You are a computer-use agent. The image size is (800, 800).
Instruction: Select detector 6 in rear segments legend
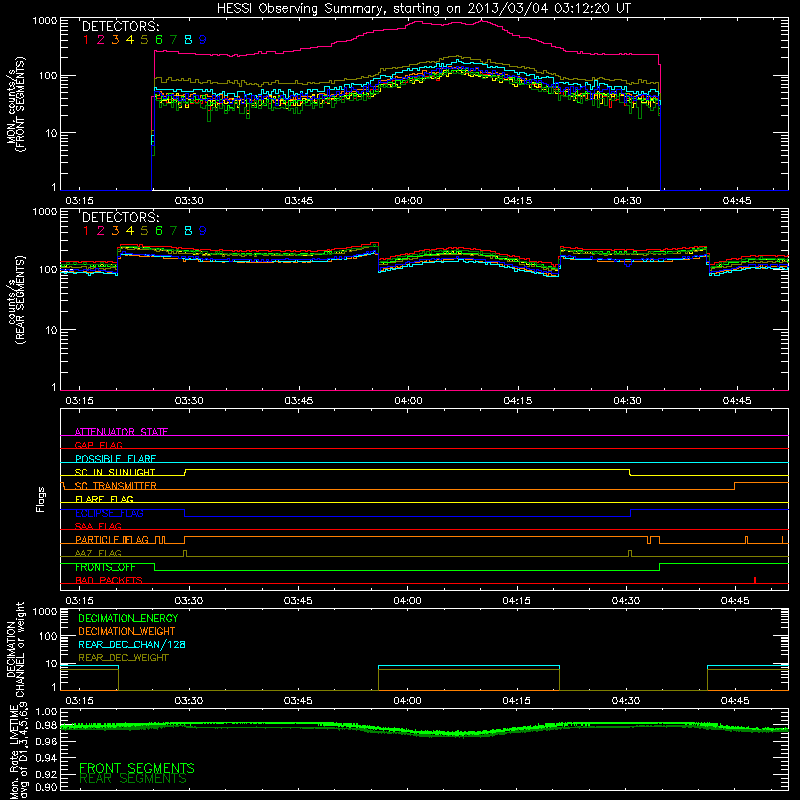[159, 231]
